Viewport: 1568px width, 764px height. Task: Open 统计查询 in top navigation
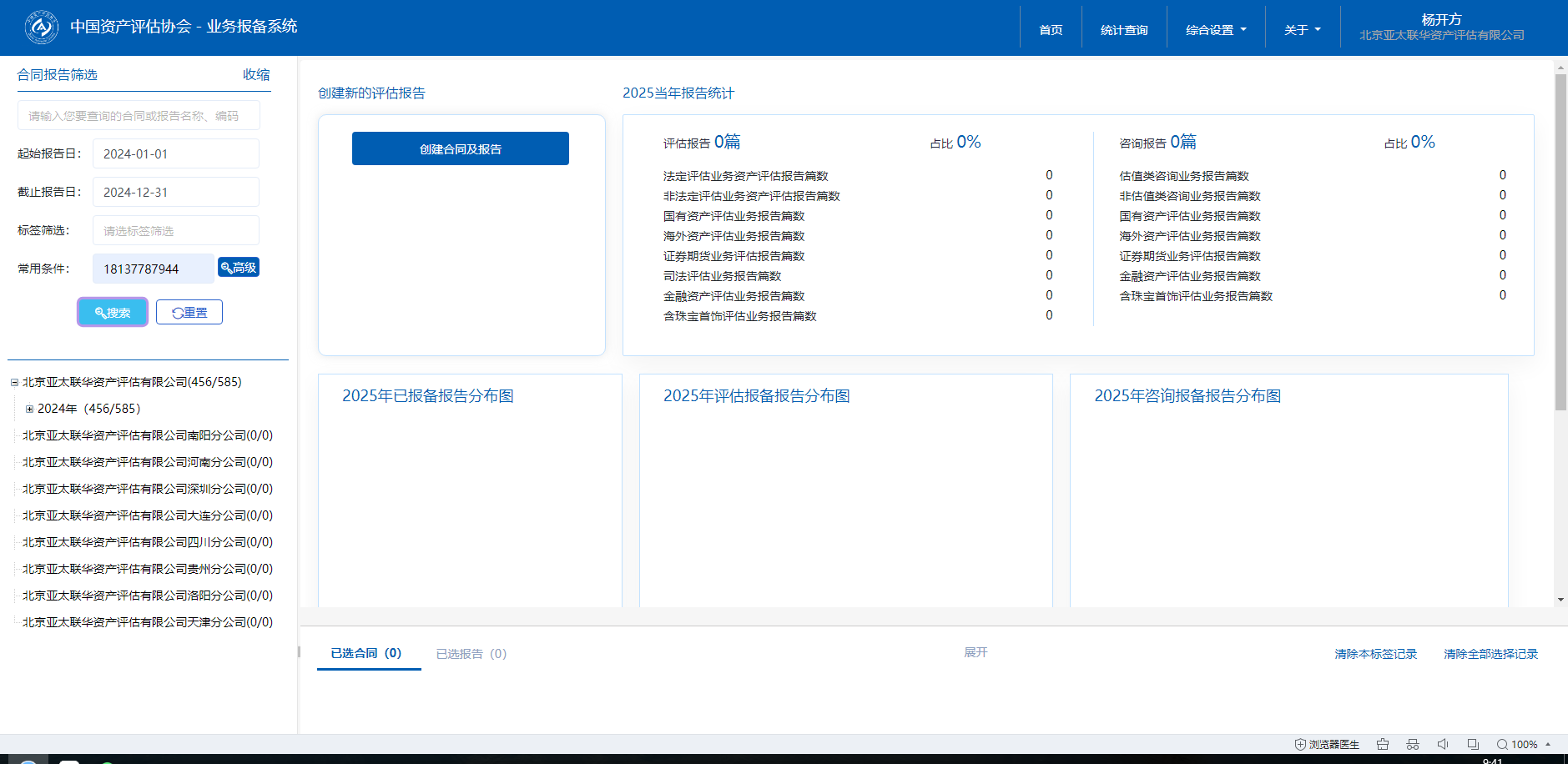tap(1124, 30)
